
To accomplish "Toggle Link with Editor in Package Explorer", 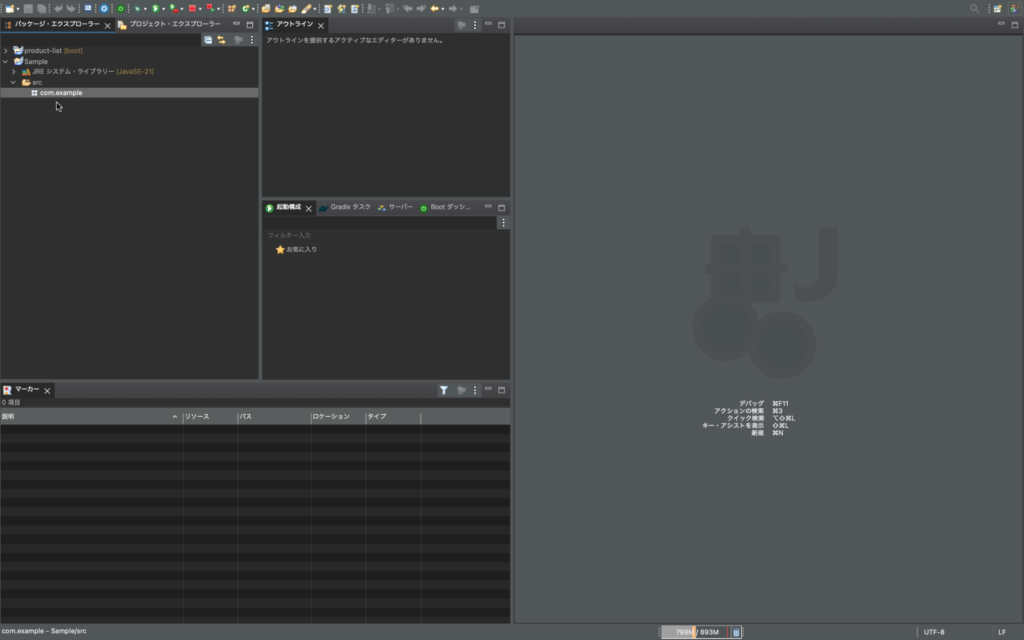I will pyautogui.click(x=221, y=40).
